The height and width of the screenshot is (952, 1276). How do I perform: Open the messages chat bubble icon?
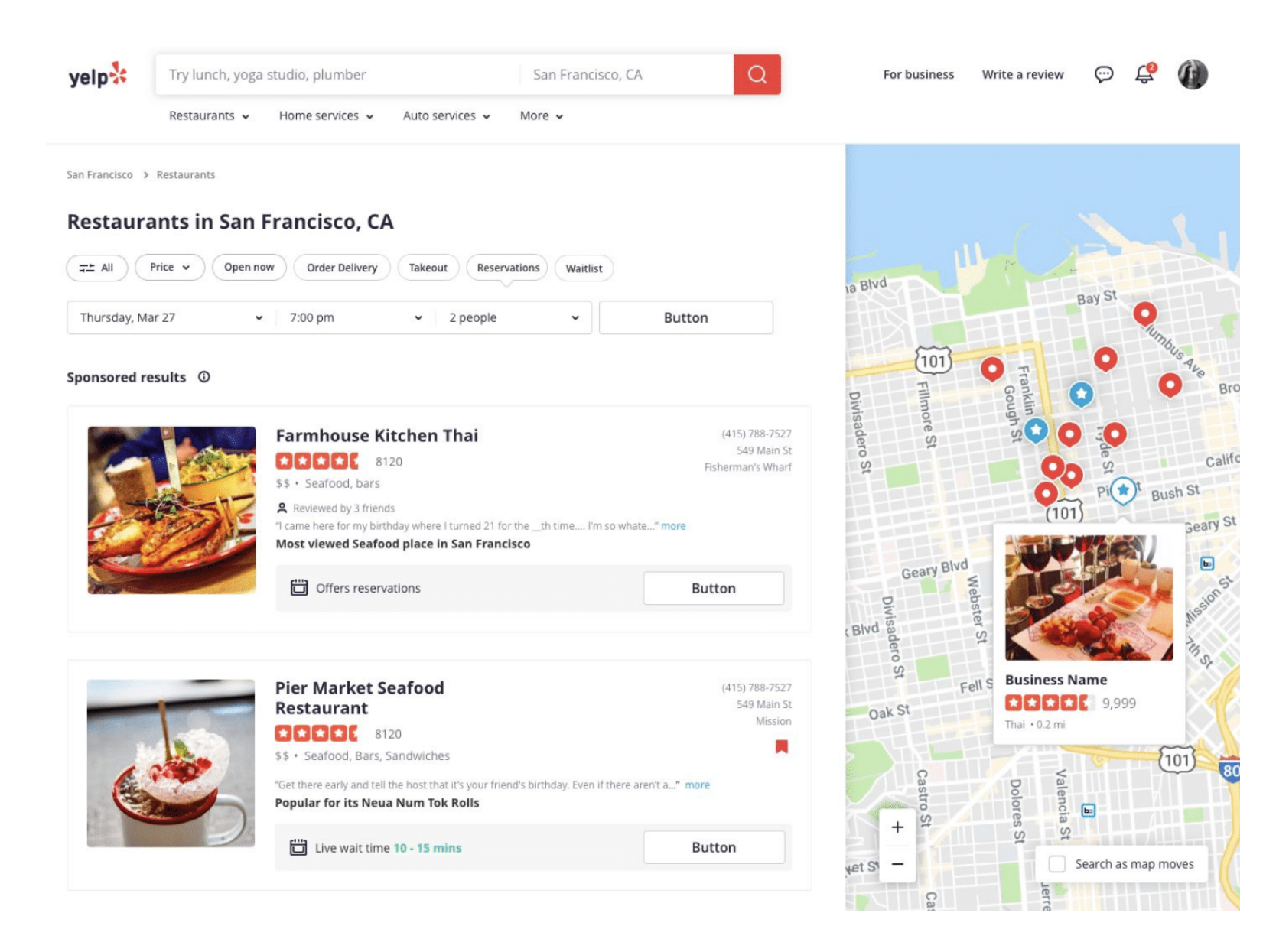coord(1103,74)
